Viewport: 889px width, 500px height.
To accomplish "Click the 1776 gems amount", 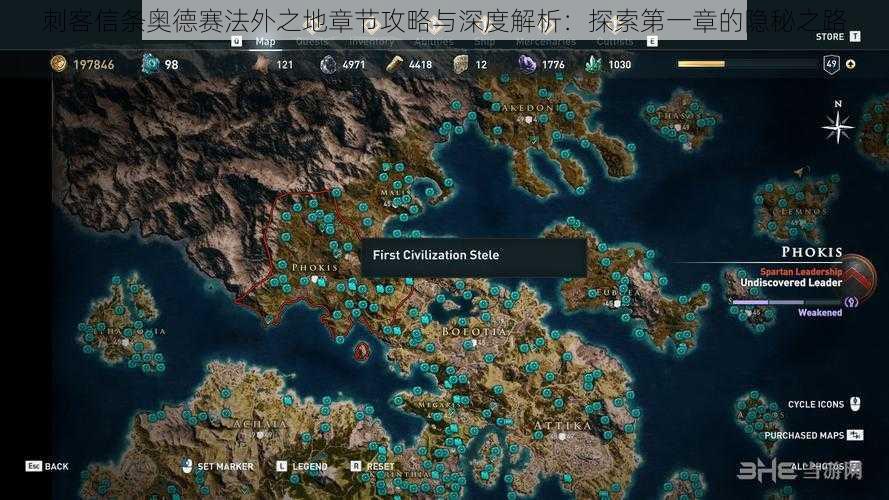I will tap(553, 65).
